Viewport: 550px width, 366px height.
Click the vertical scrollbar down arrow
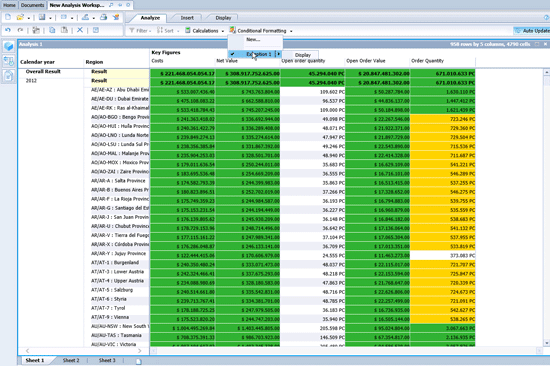click(546, 343)
